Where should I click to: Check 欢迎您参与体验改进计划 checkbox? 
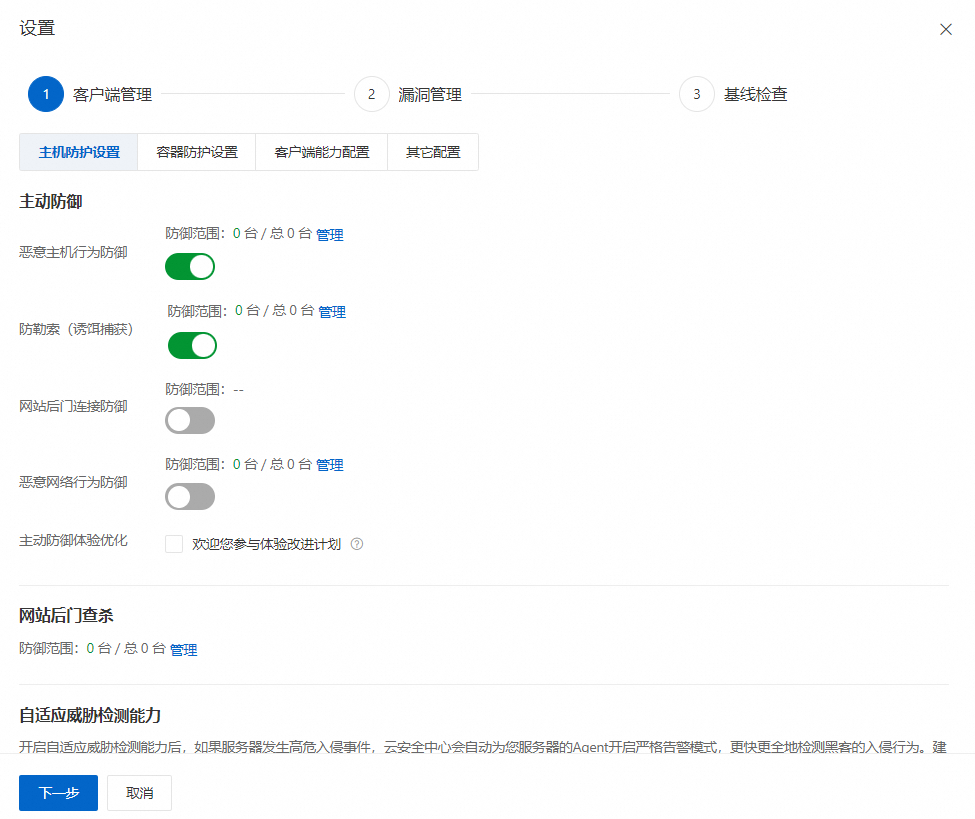click(x=174, y=544)
